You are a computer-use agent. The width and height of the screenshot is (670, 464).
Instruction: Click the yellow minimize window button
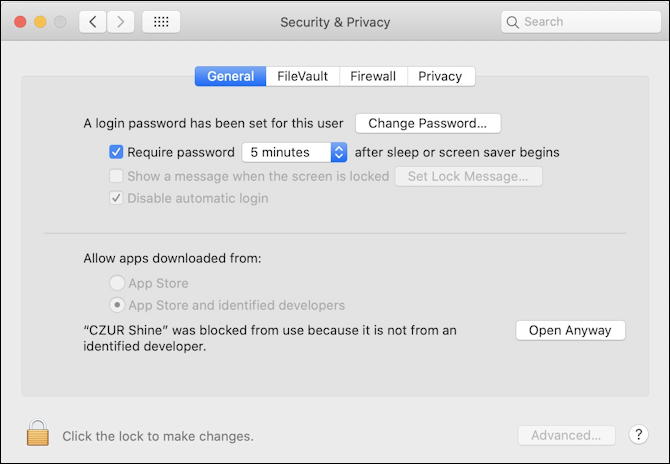coord(40,22)
